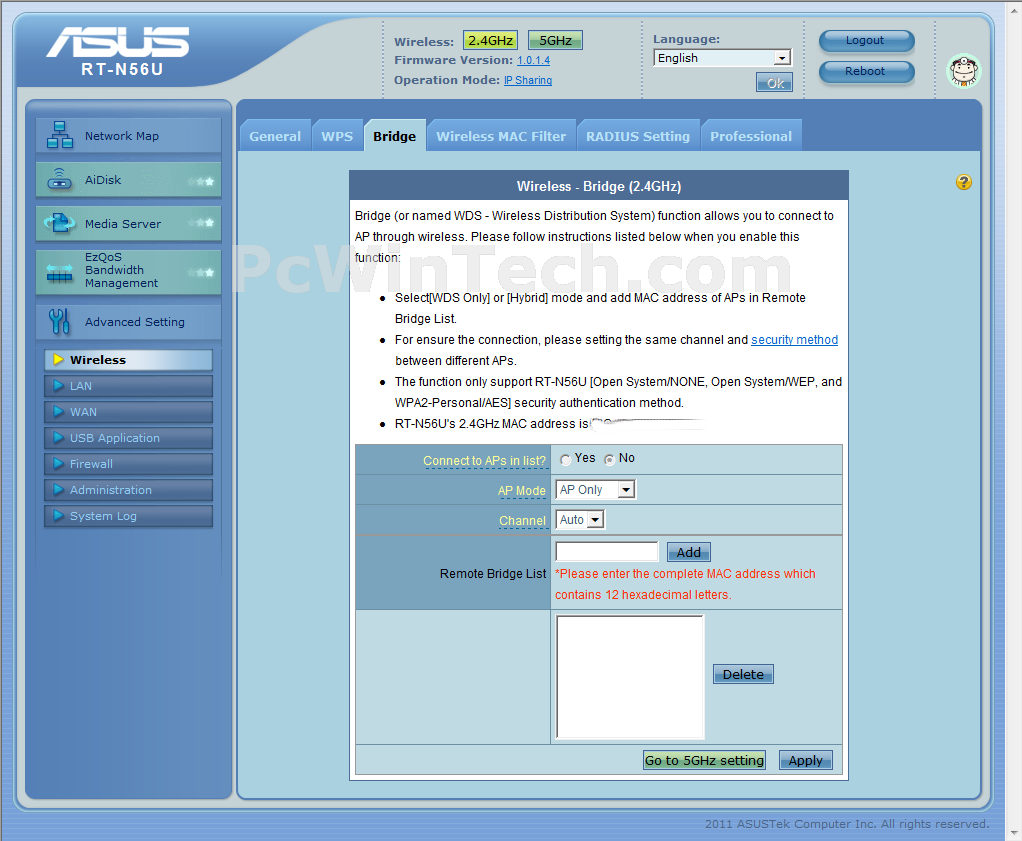Open the security method link
1022x841 pixels.
[x=795, y=340]
